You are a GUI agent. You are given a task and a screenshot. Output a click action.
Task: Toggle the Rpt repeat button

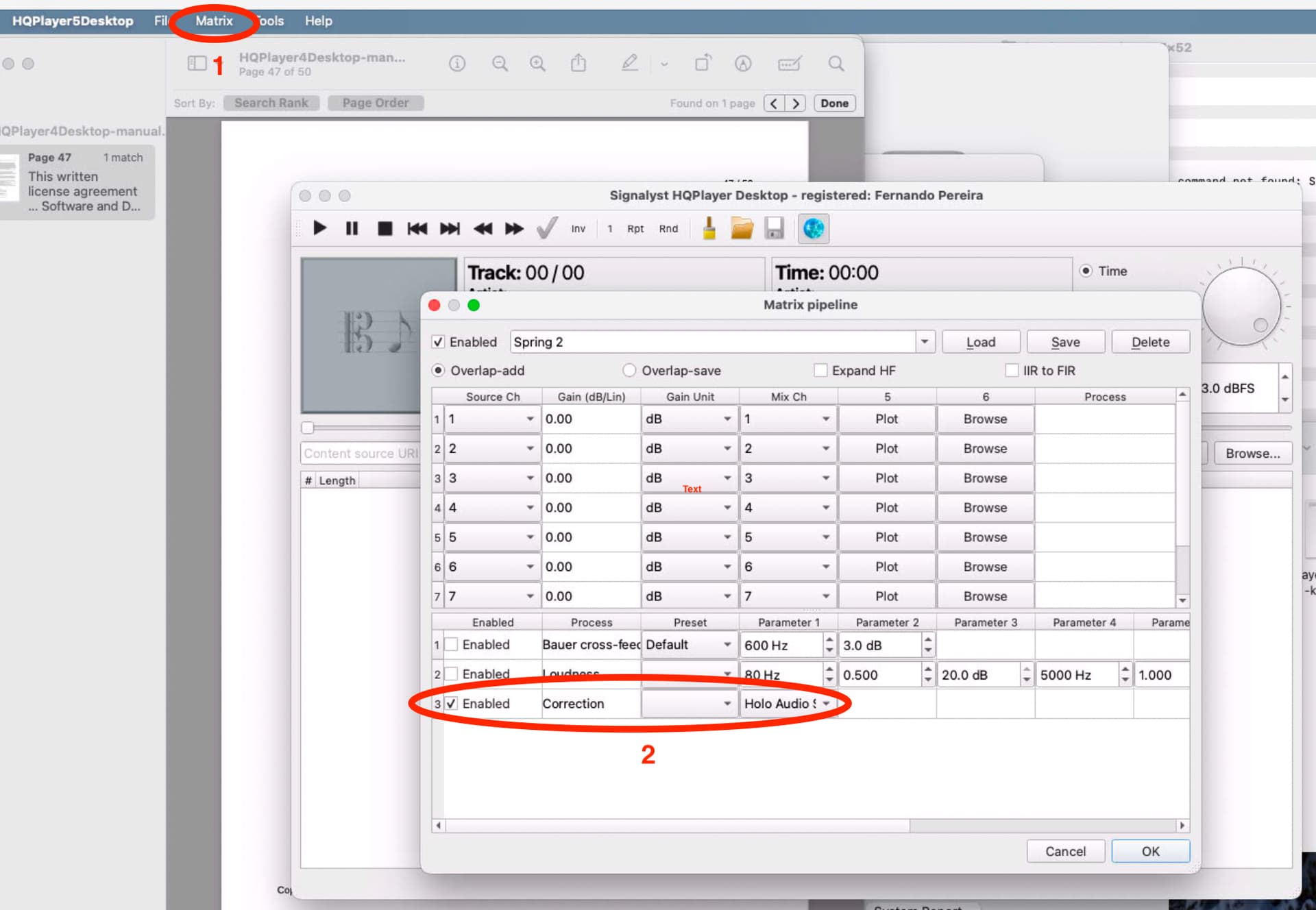tap(635, 229)
